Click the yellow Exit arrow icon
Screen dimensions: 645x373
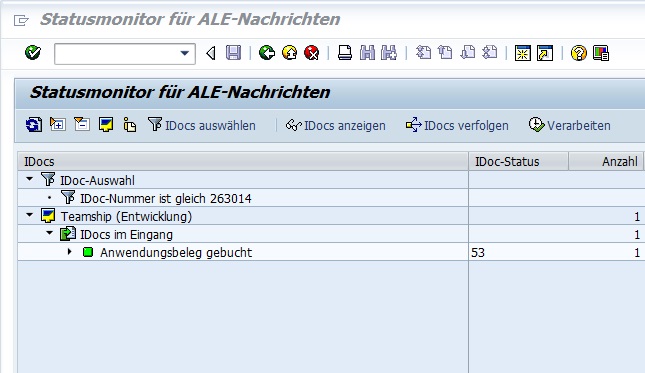(290, 53)
